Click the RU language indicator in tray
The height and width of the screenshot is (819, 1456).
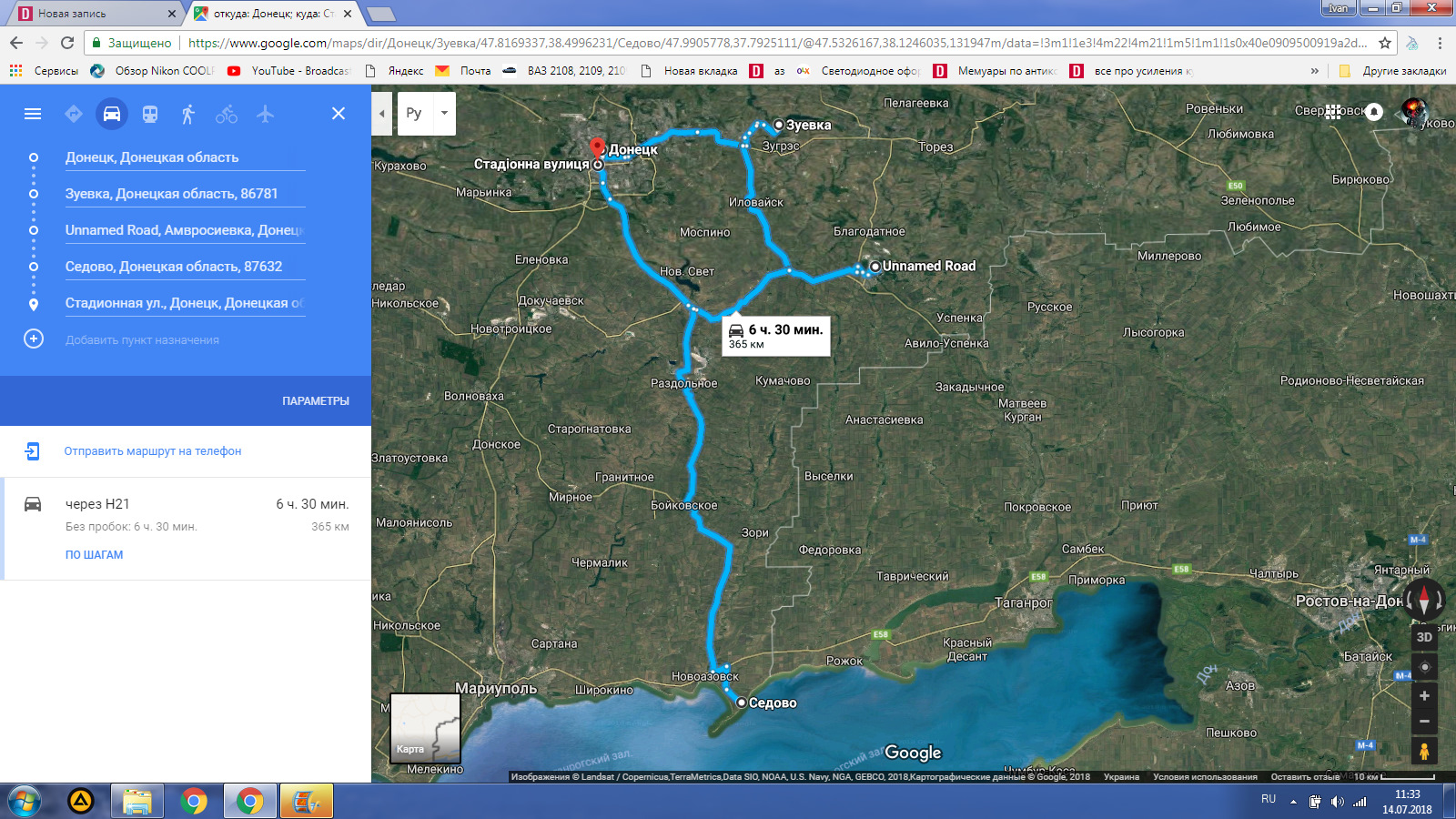[1269, 799]
